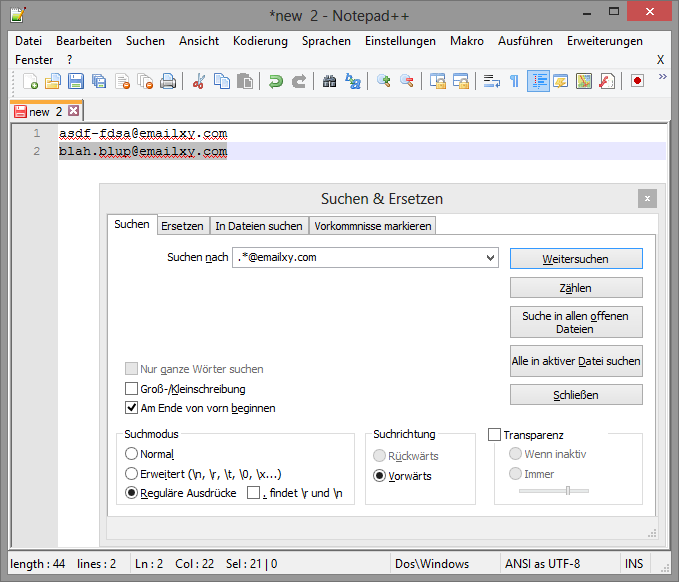The image size is (679, 582).
Task: Click the Open file folder icon
Action: [x=53, y=81]
